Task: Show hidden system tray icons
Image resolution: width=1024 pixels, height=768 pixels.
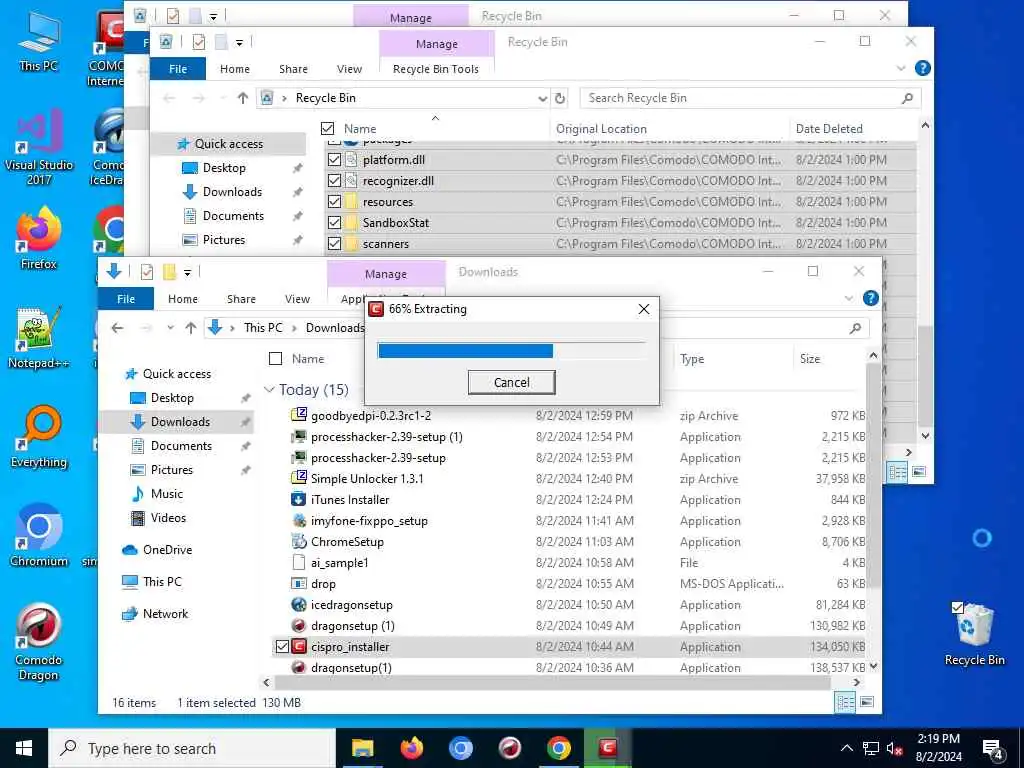Action: (846, 749)
